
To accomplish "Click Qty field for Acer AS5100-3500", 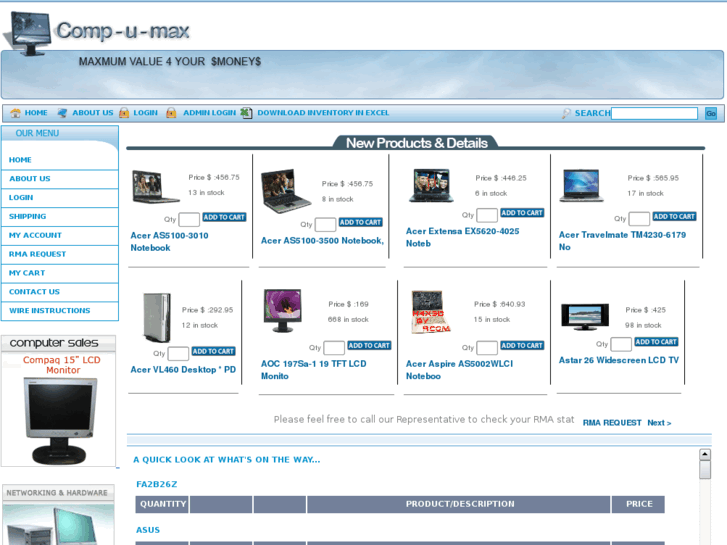I will click(x=325, y=224).
